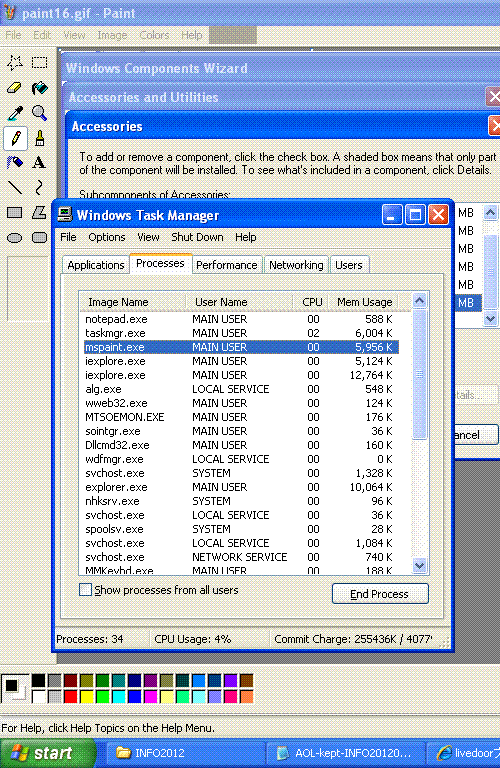Select the sointgr.exe process row

pyautogui.click(x=241, y=431)
